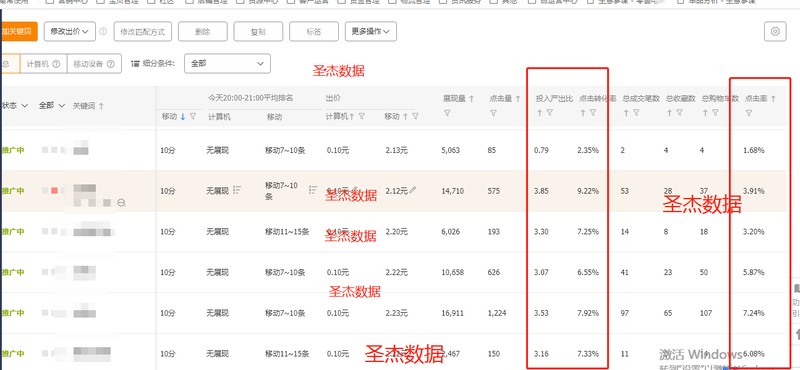
Task: Switch to 移动设备 device tab
Action: click(94, 64)
